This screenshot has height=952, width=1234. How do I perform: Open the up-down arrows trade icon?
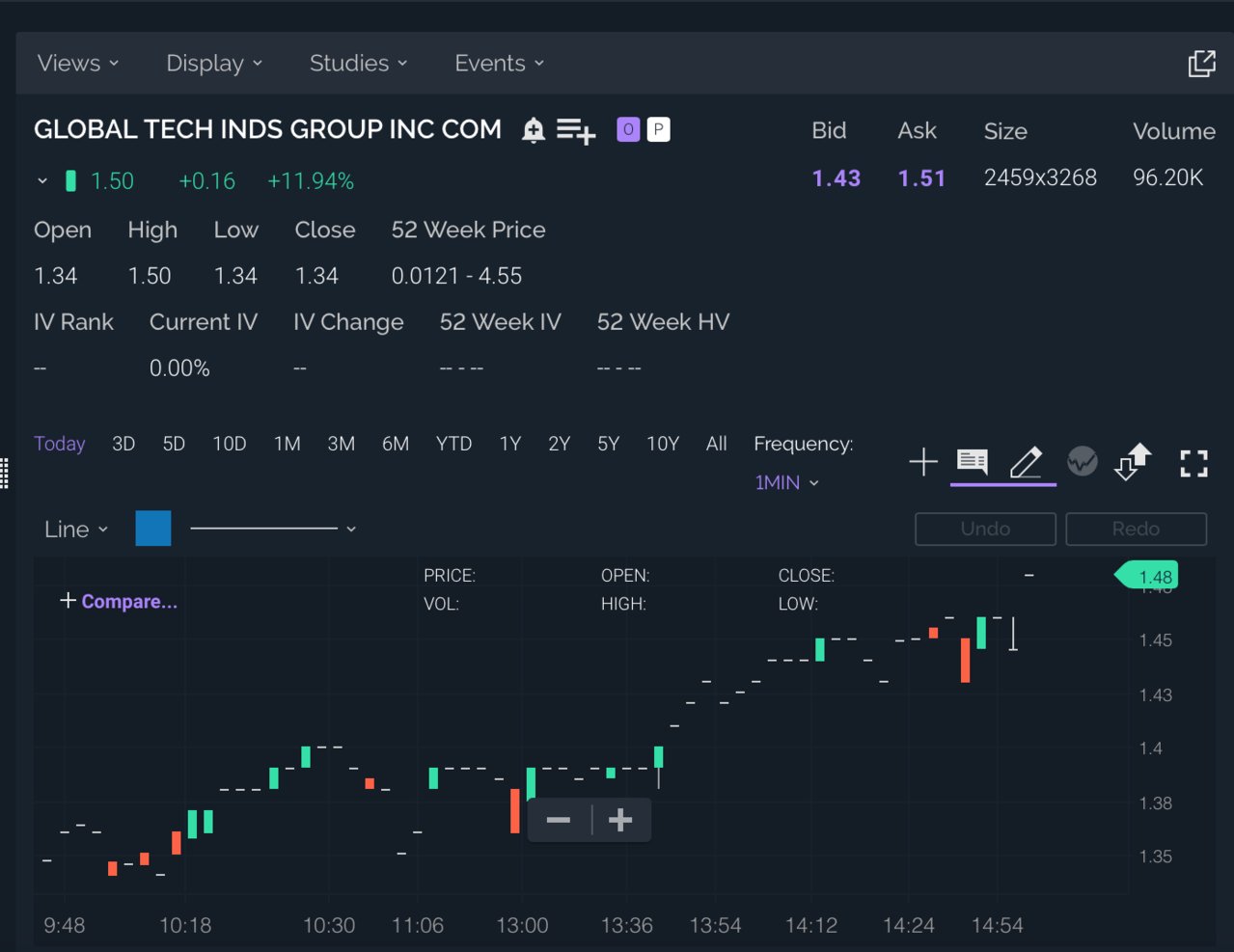click(x=1134, y=461)
